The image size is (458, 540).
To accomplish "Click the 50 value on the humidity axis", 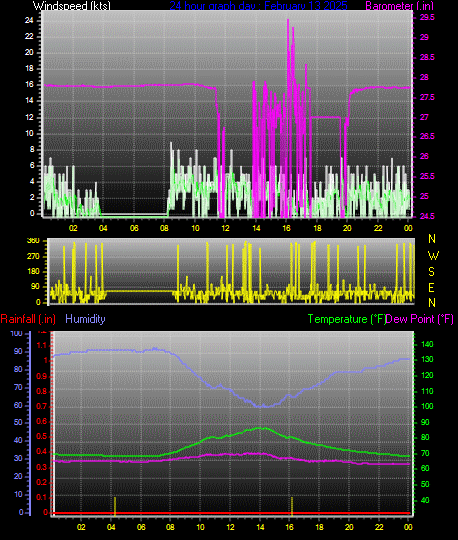I will [x=18, y=422].
